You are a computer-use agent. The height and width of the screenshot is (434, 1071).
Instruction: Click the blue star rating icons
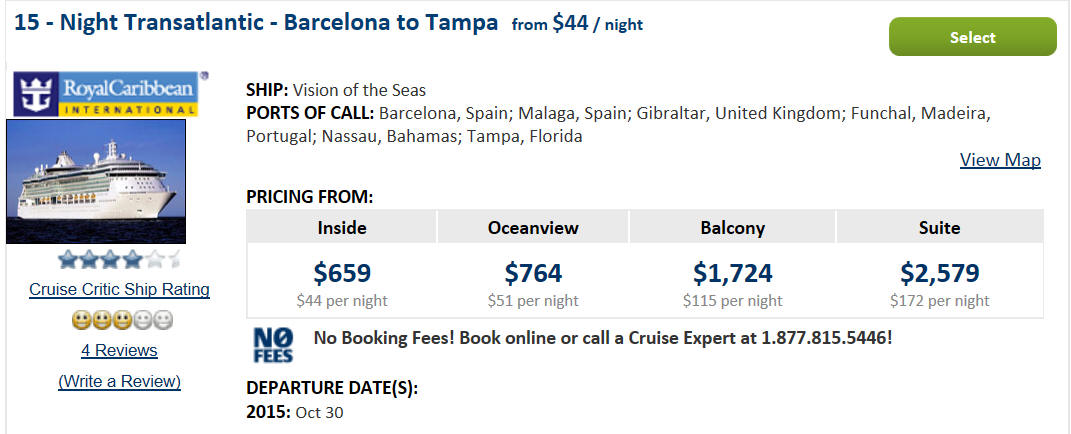[120, 260]
